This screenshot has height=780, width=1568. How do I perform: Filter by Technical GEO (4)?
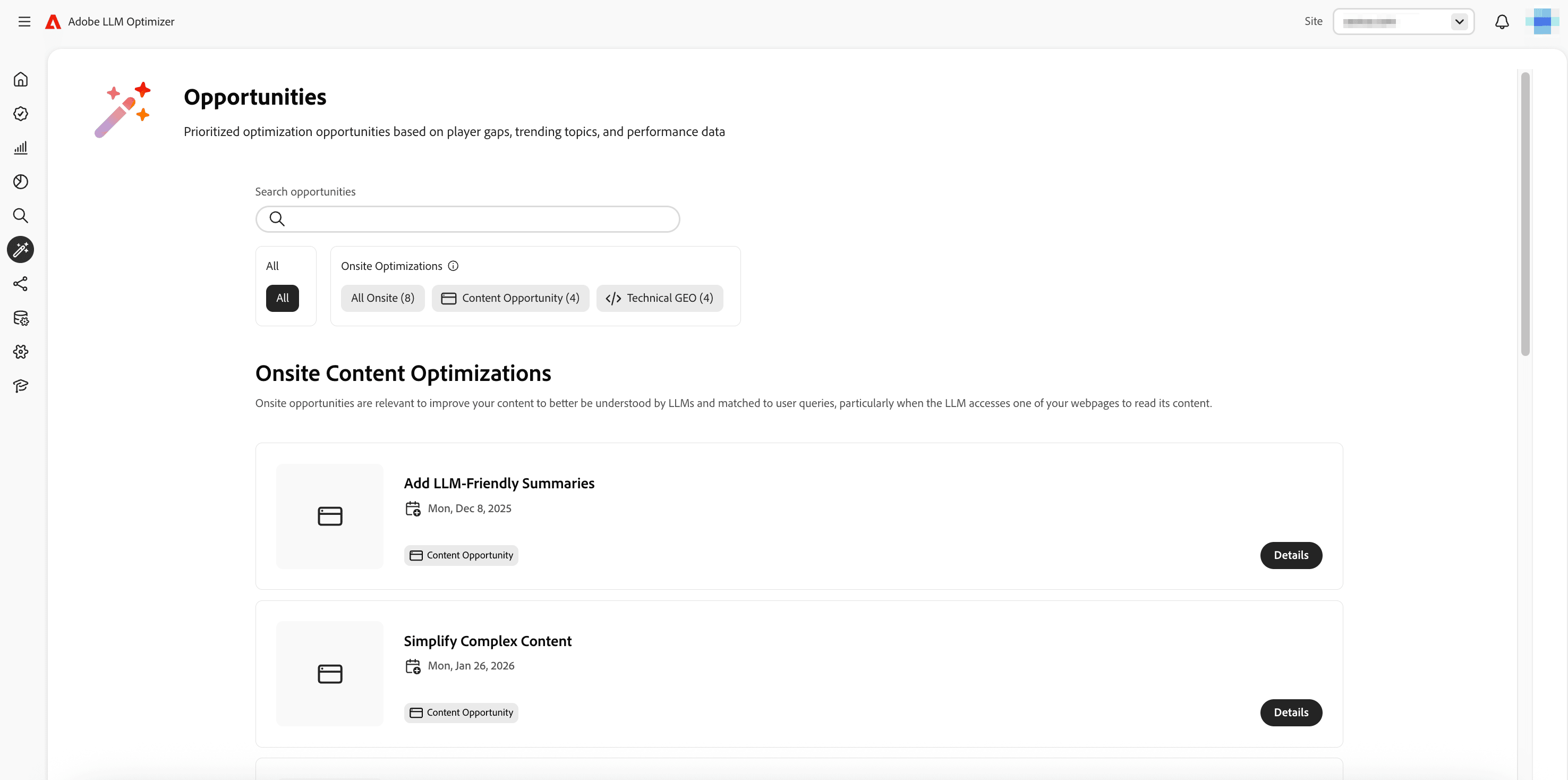[659, 299]
